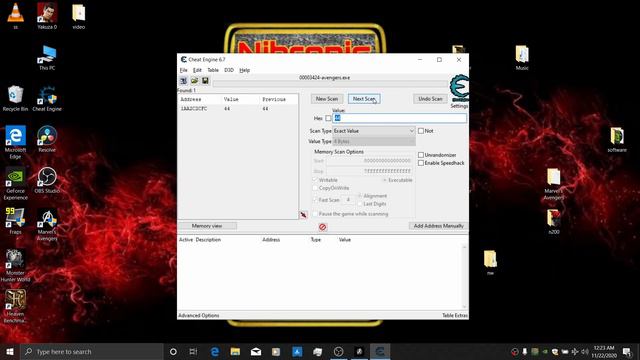Click the taskbar search box
Screen dimensions: 640x360
click(x=92, y=351)
